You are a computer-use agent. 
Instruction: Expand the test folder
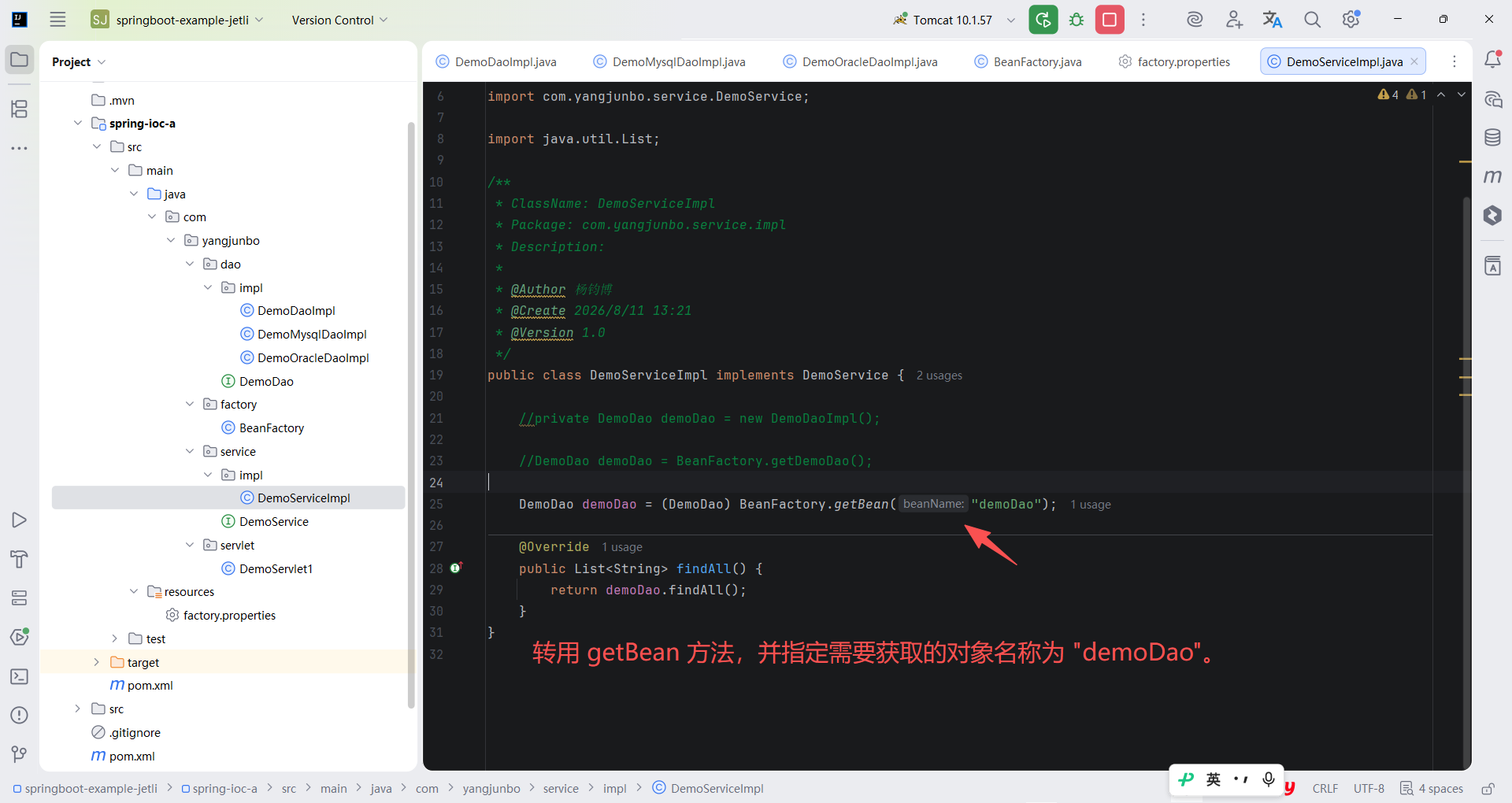(115, 638)
